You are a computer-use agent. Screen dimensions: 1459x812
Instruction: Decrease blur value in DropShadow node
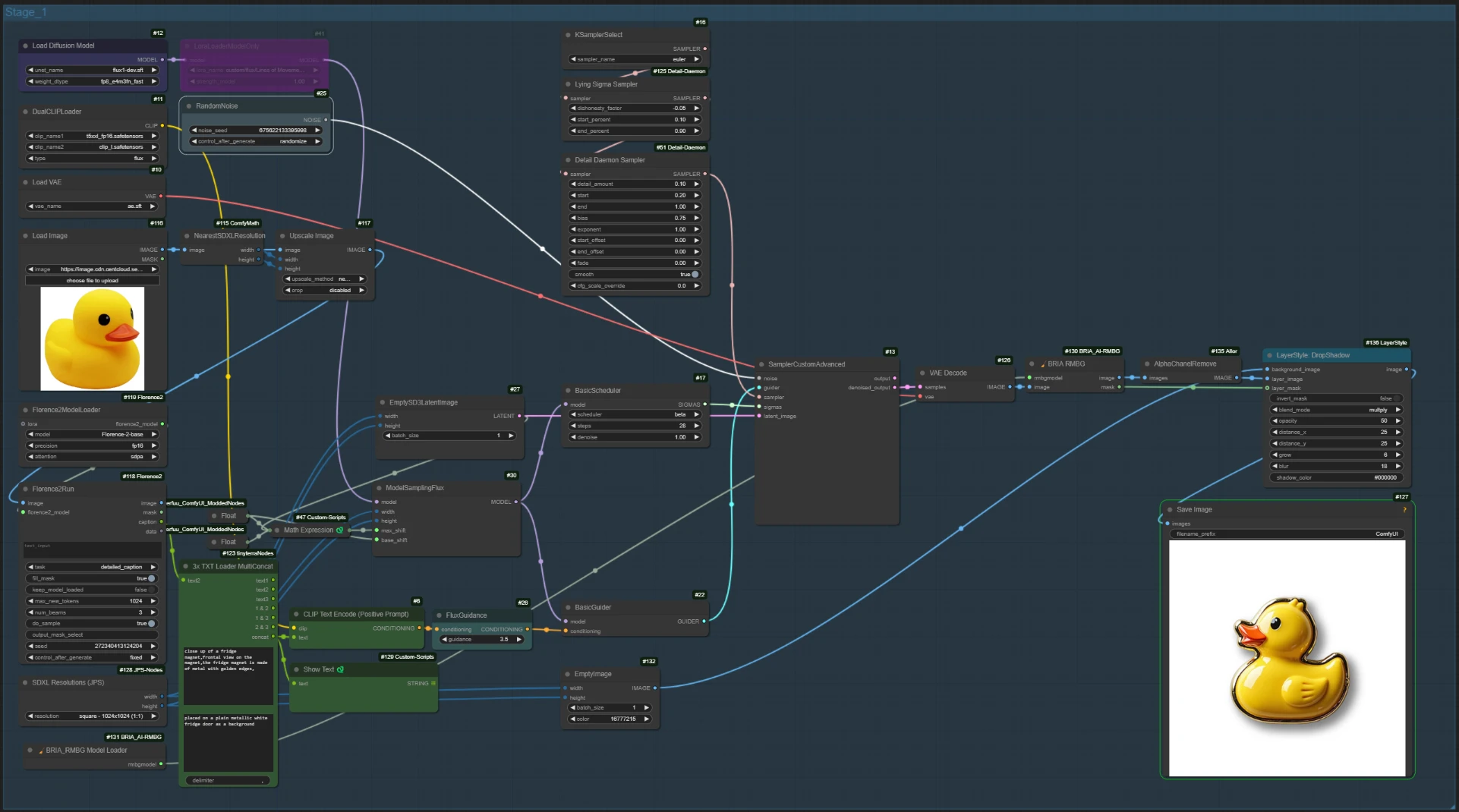pos(1275,466)
